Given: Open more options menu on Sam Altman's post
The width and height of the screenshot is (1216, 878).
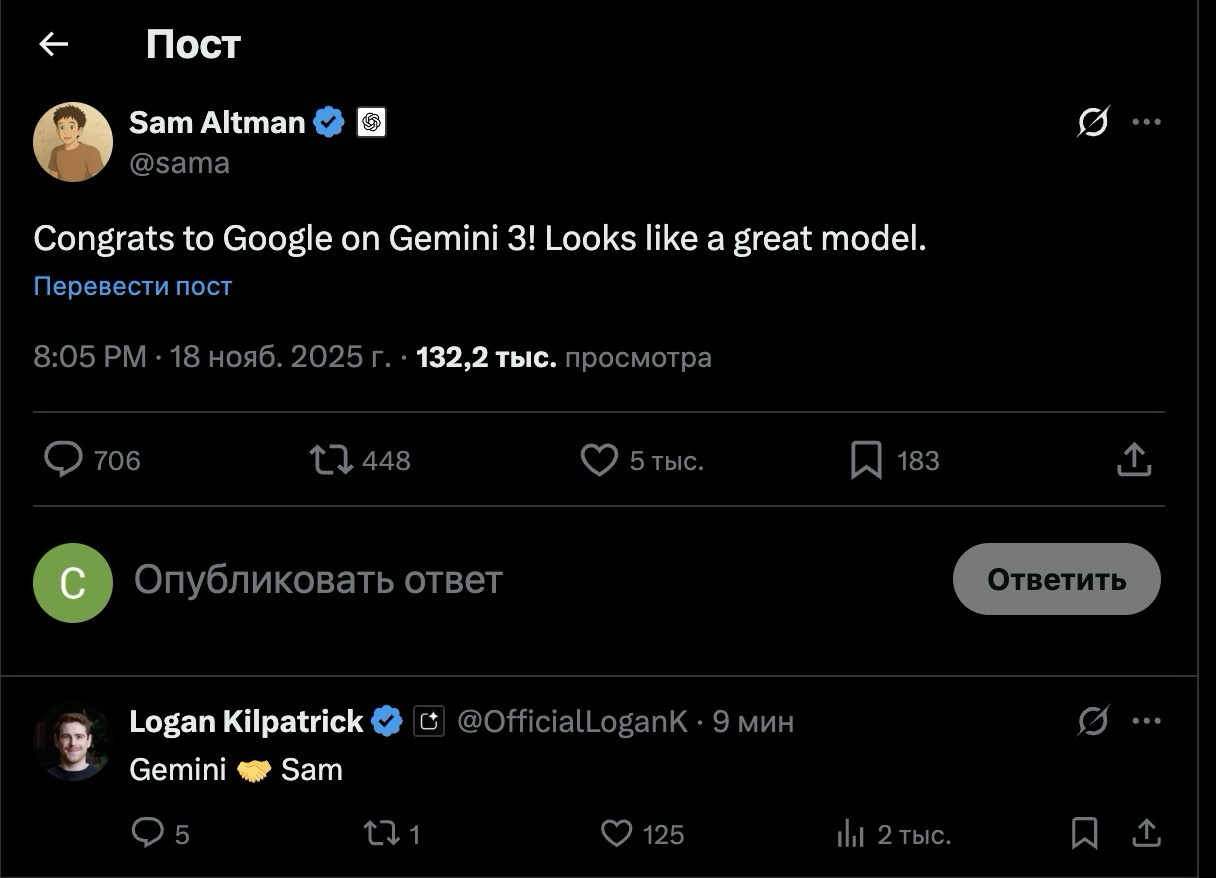Looking at the screenshot, I should click(x=1146, y=123).
